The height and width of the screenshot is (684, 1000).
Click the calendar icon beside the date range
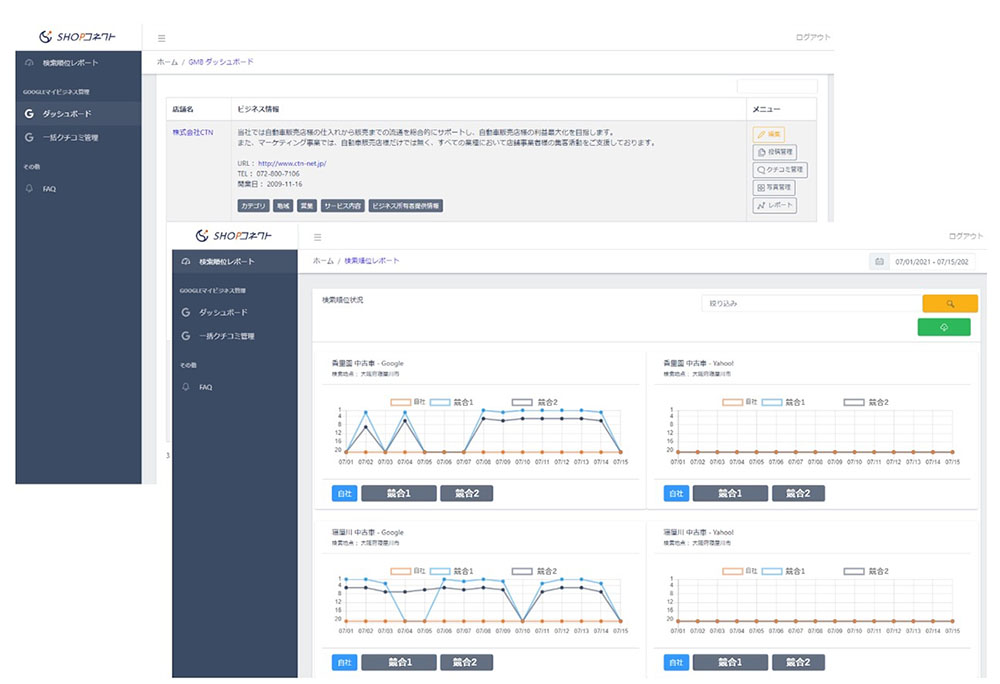coord(879,261)
